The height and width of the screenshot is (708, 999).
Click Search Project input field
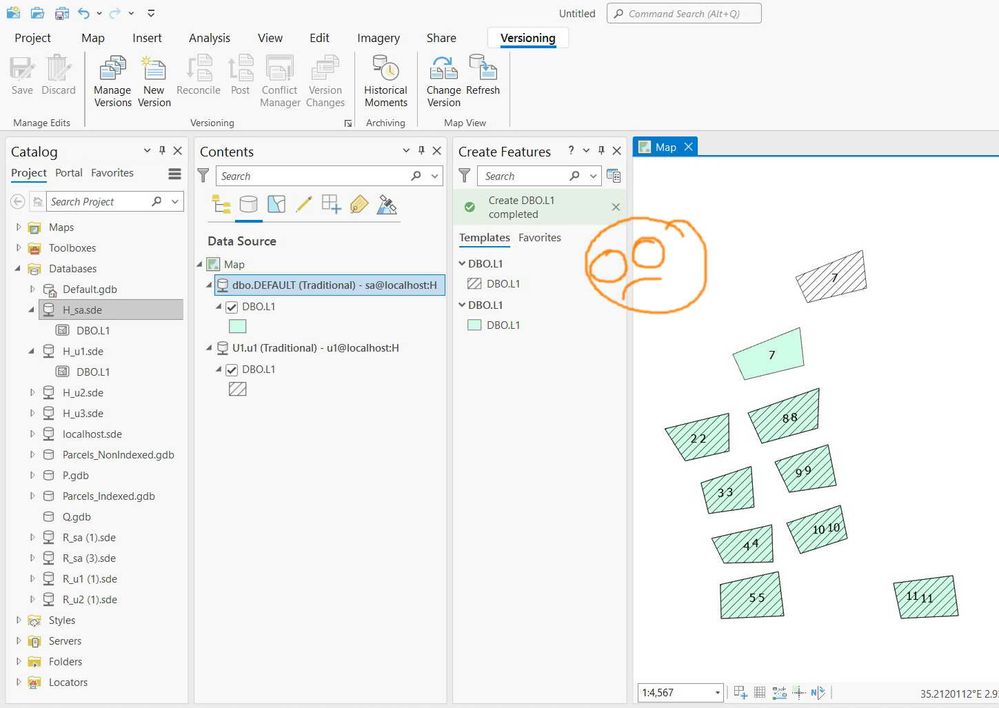pyautogui.click(x=115, y=201)
